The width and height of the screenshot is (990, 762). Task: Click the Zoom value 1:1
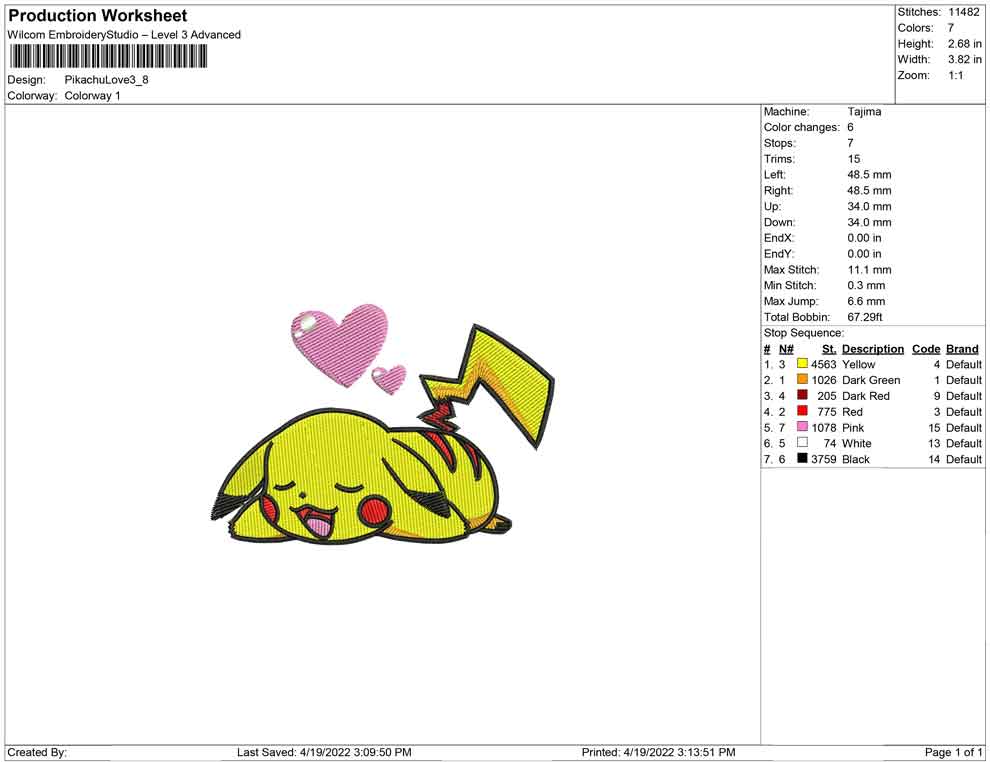[x=955, y=75]
